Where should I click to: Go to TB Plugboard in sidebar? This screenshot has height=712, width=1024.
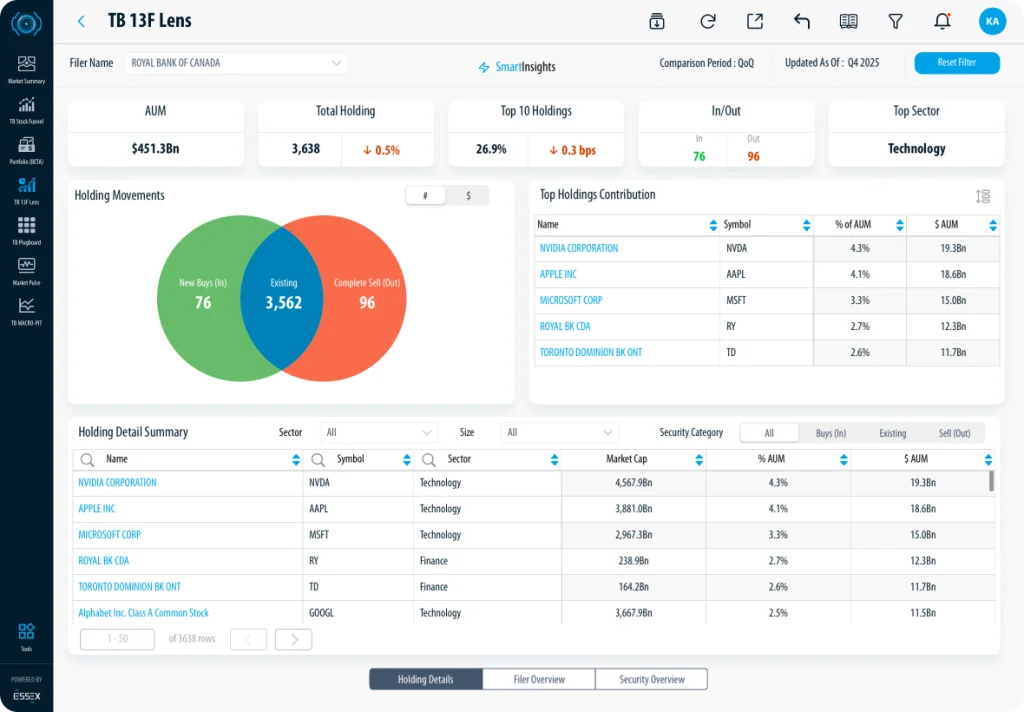pos(26,229)
